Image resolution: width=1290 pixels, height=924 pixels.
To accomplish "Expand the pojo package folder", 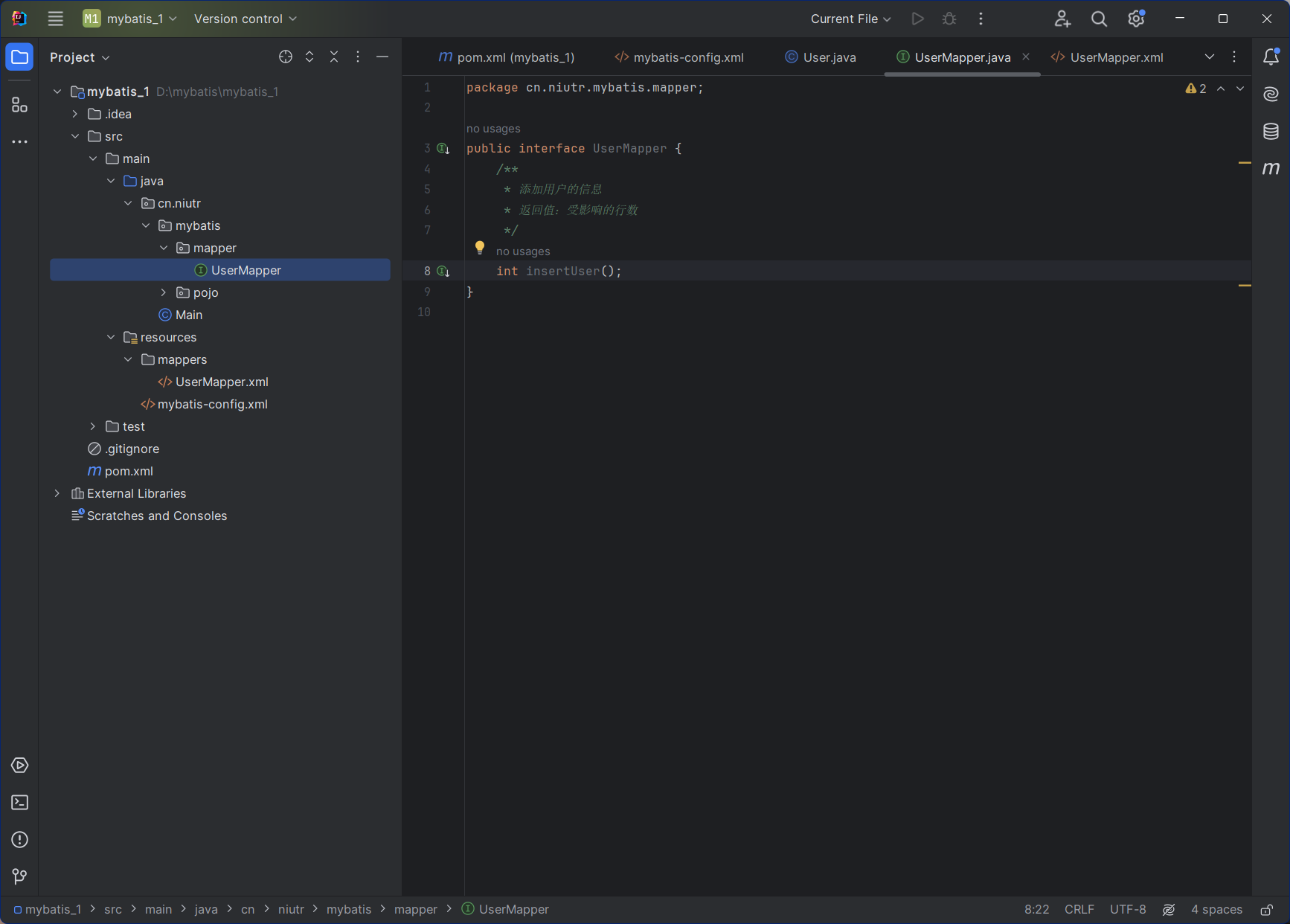I will (x=164, y=292).
